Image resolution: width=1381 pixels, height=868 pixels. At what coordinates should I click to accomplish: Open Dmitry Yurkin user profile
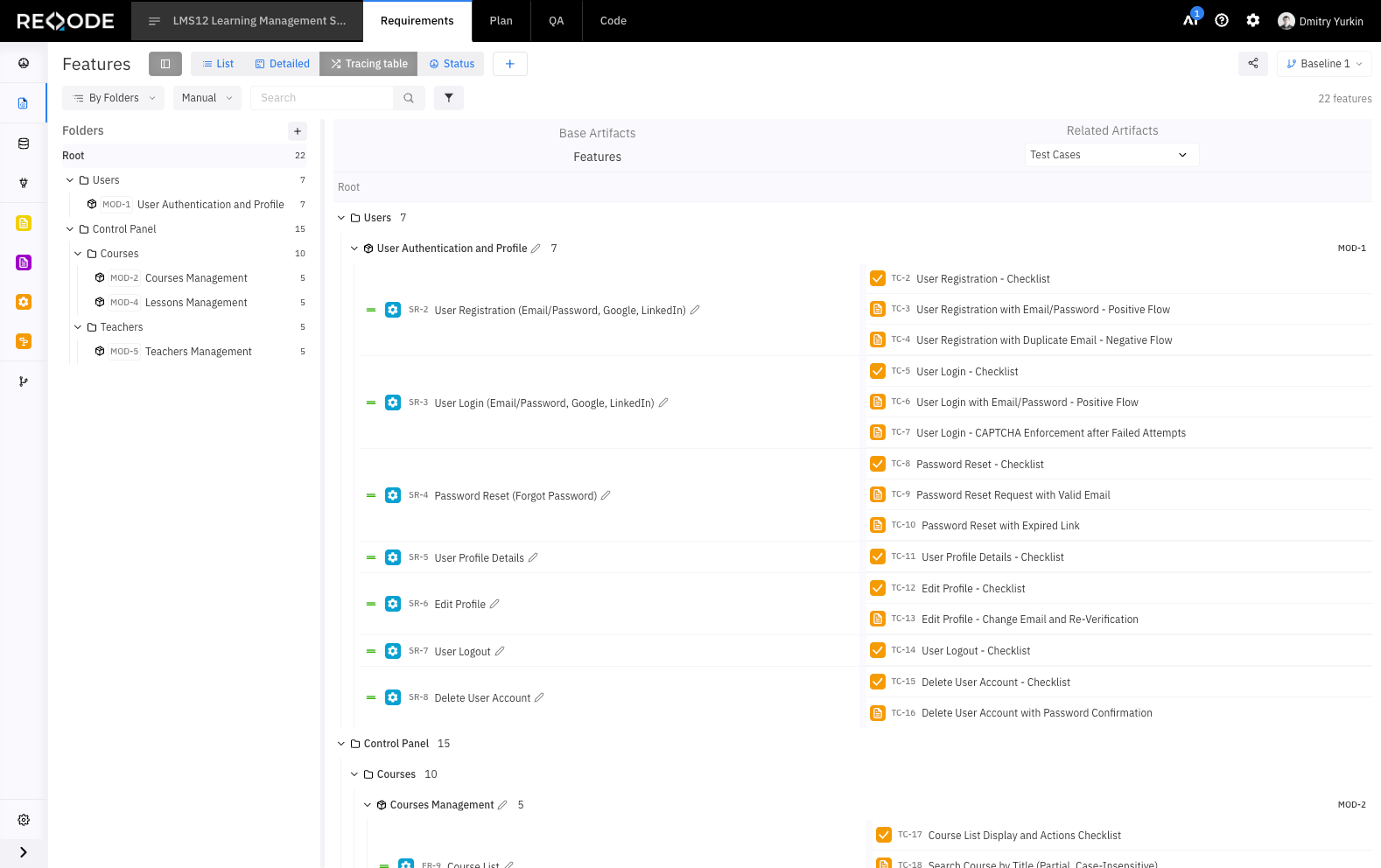coord(1321,21)
